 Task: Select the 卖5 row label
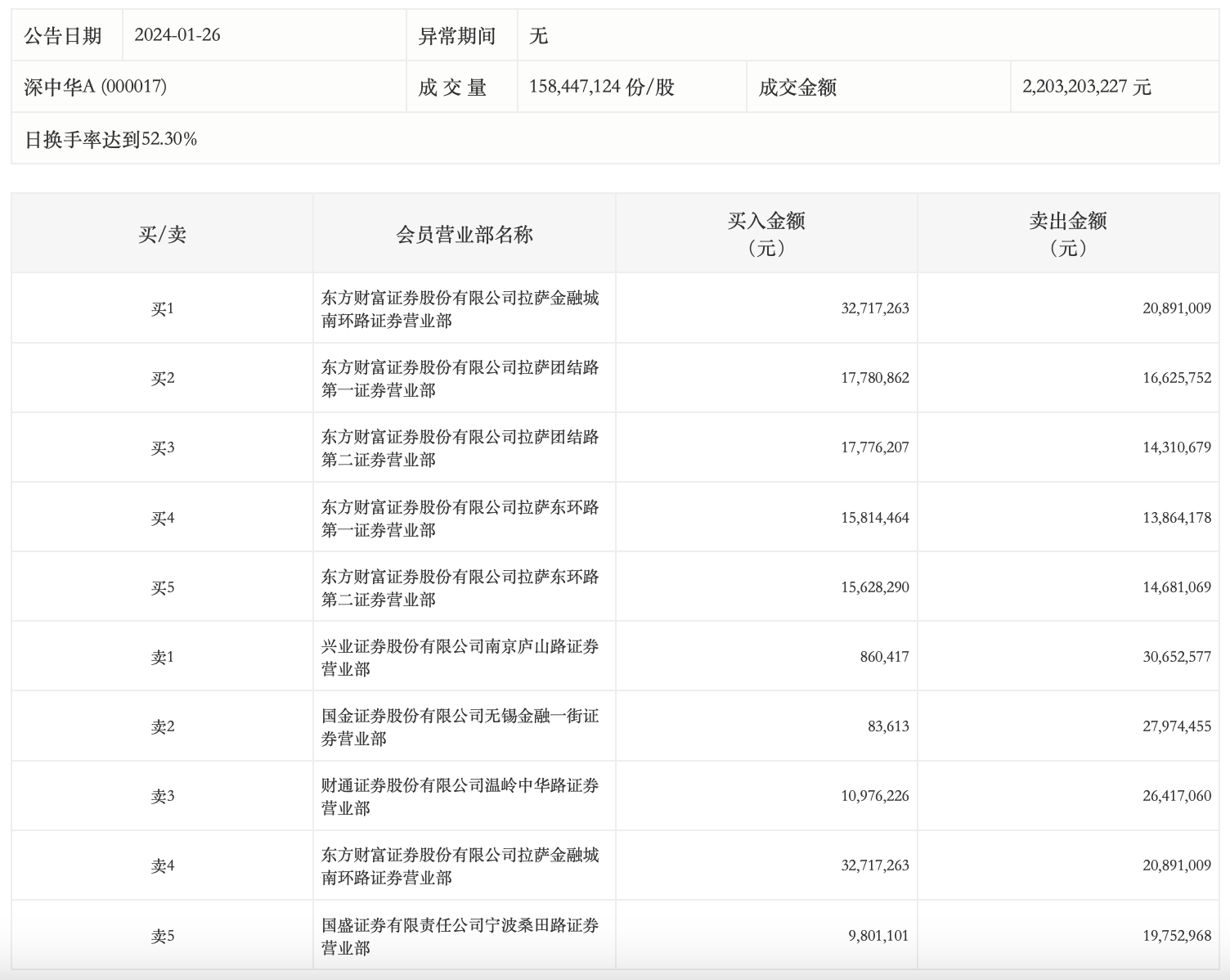(x=162, y=936)
